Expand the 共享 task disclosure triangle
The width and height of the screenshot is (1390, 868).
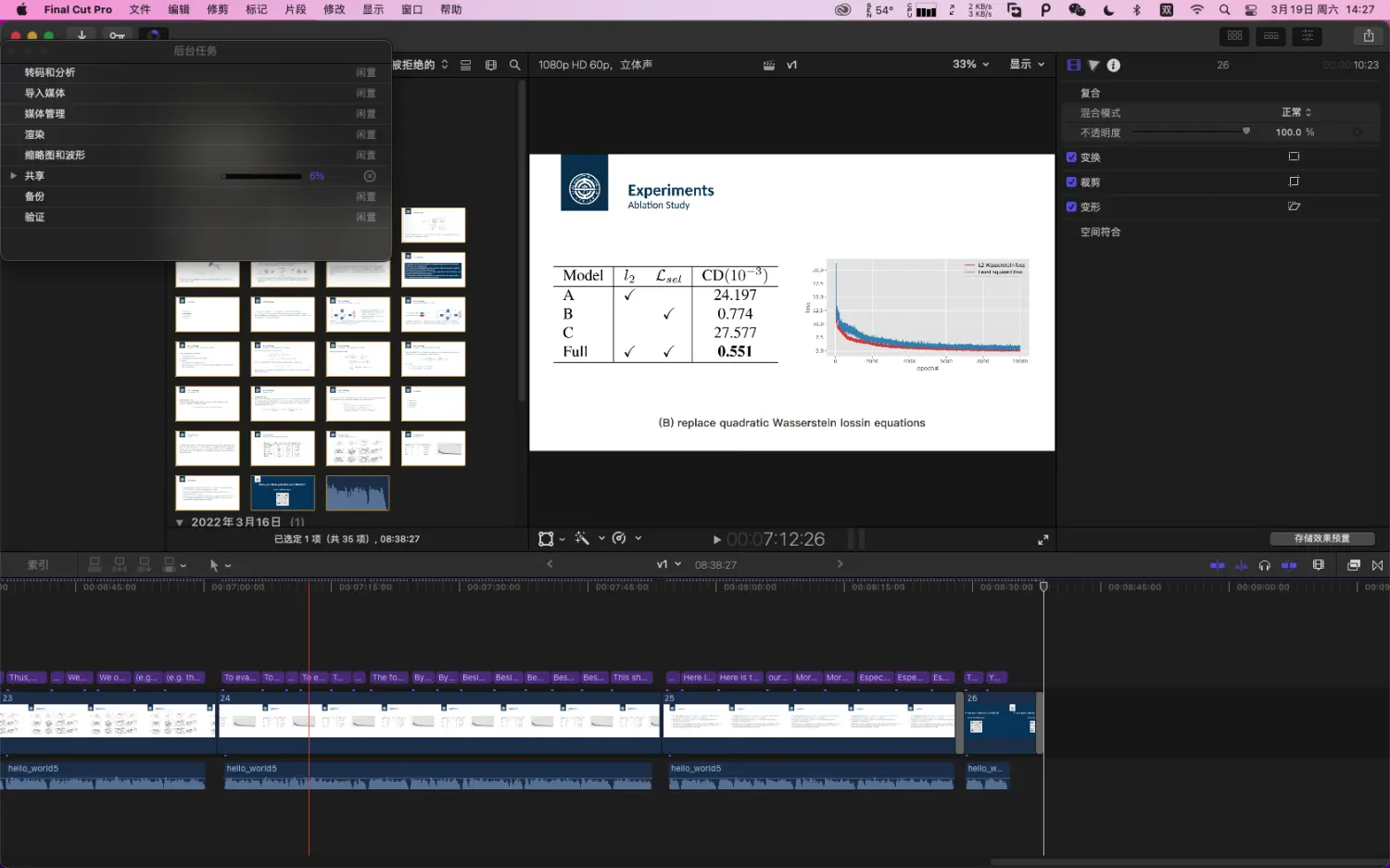(x=13, y=176)
